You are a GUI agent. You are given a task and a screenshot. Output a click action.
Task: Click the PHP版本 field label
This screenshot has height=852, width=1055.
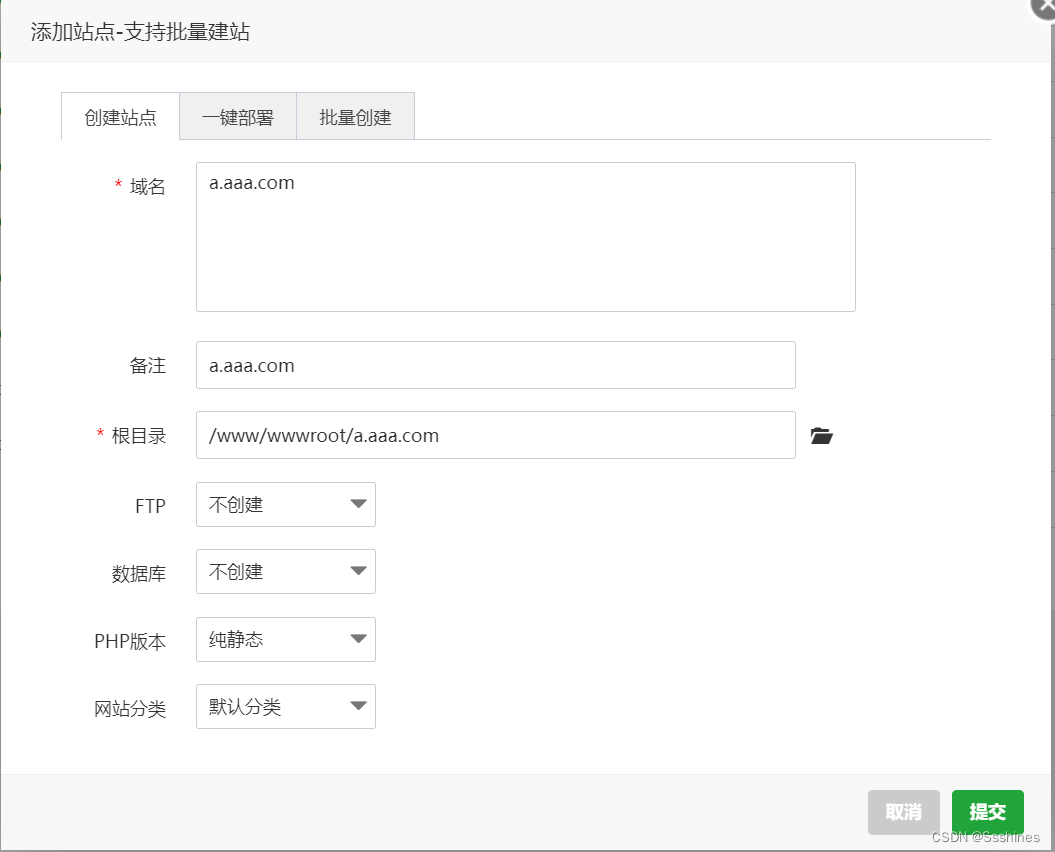(130, 642)
